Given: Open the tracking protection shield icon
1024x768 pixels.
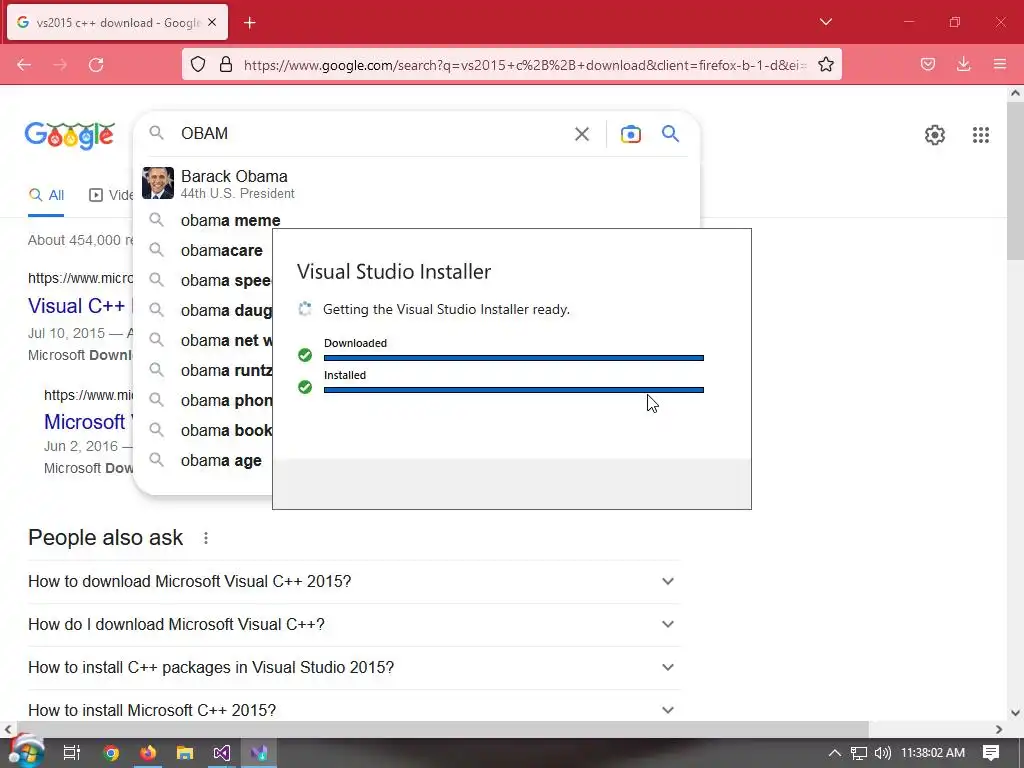Looking at the screenshot, I should point(198,65).
